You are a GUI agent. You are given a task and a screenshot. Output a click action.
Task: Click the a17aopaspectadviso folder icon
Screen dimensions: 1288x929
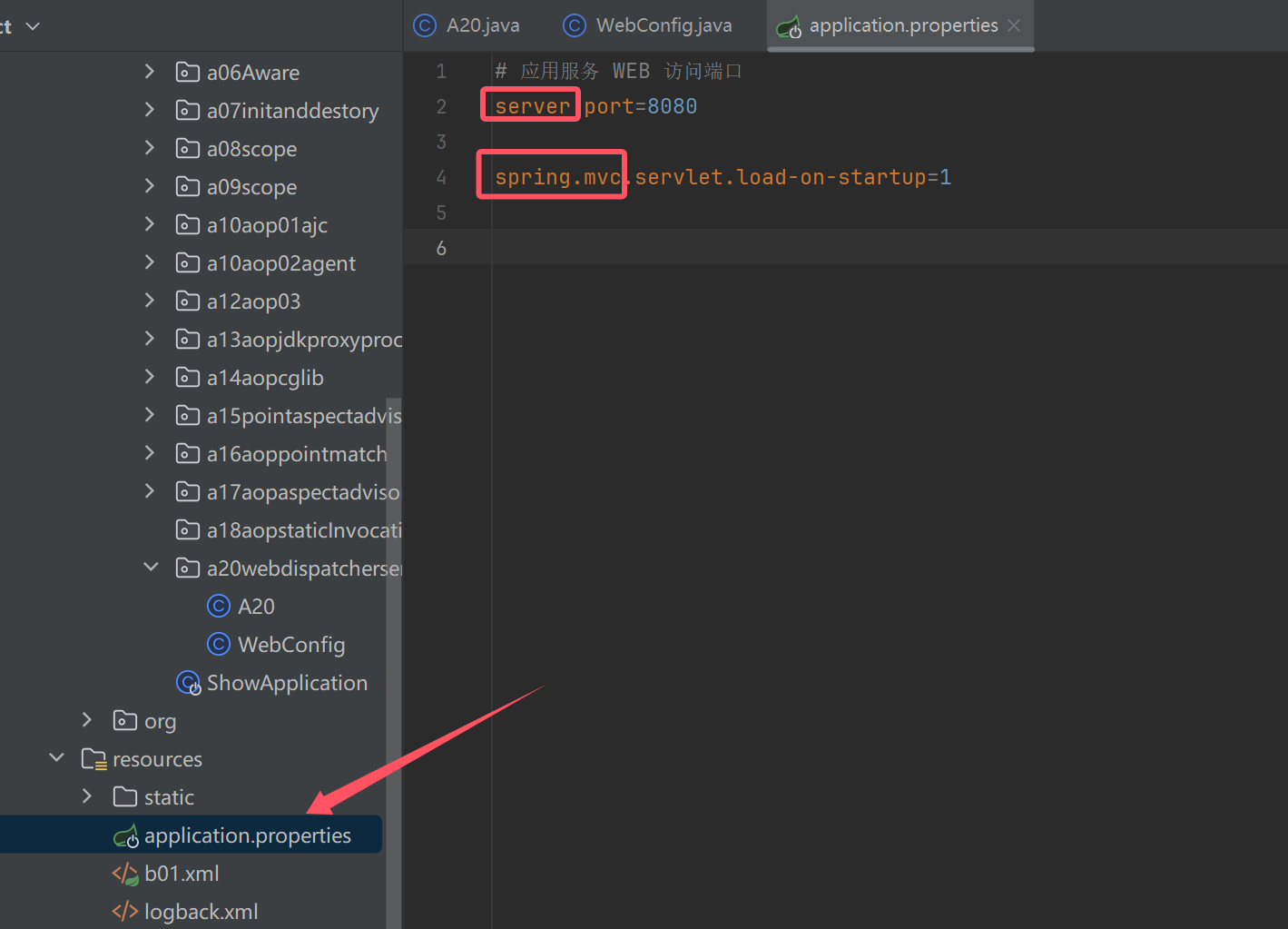[188, 491]
